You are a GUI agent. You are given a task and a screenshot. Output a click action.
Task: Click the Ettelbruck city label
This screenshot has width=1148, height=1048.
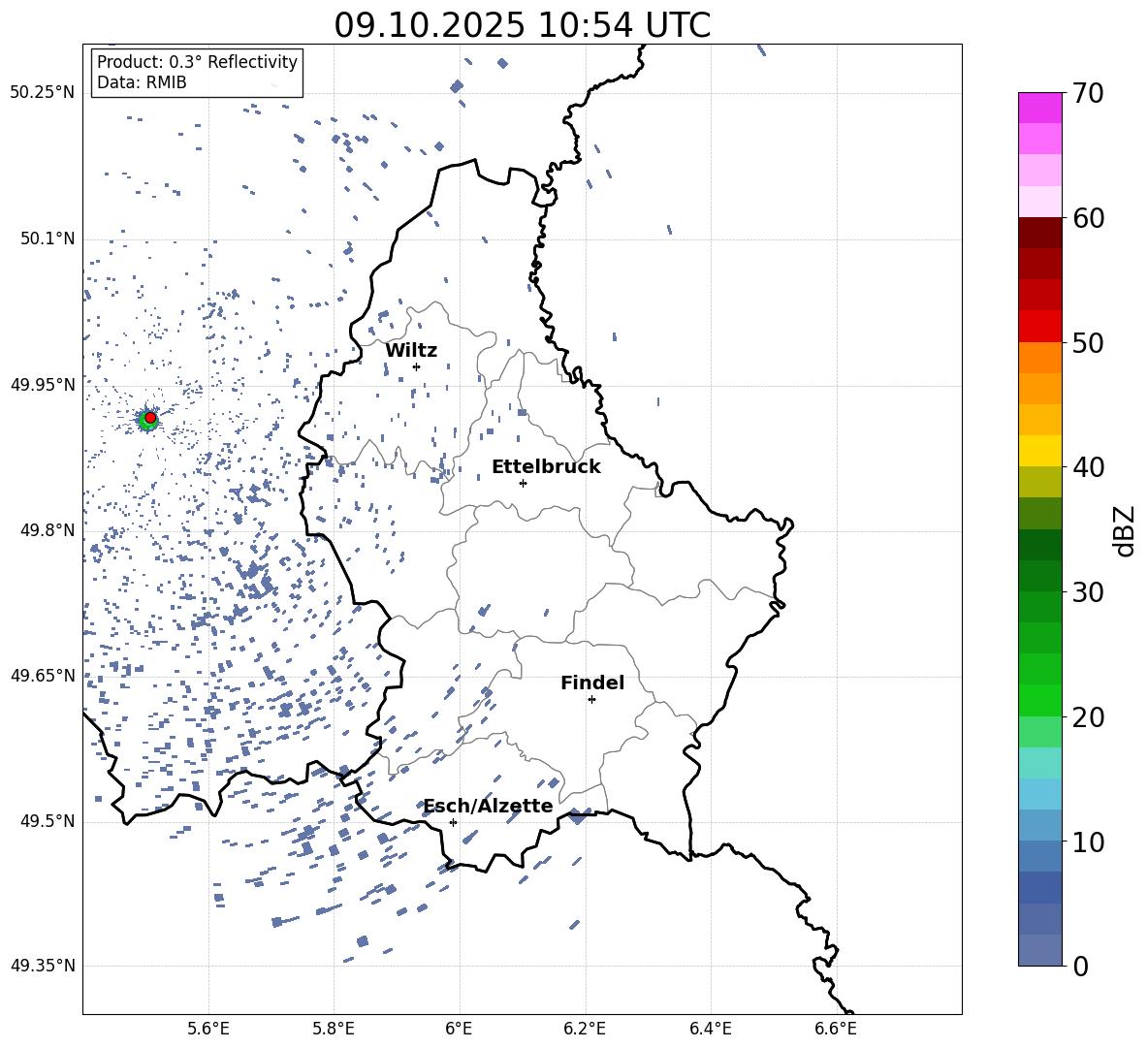click(546, 467)
